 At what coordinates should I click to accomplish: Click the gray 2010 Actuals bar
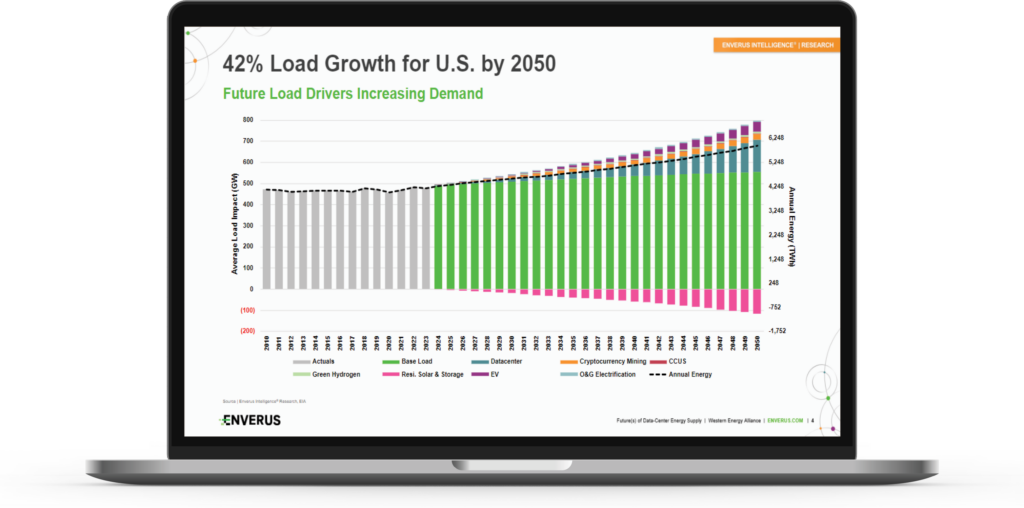tap(267, 239)
